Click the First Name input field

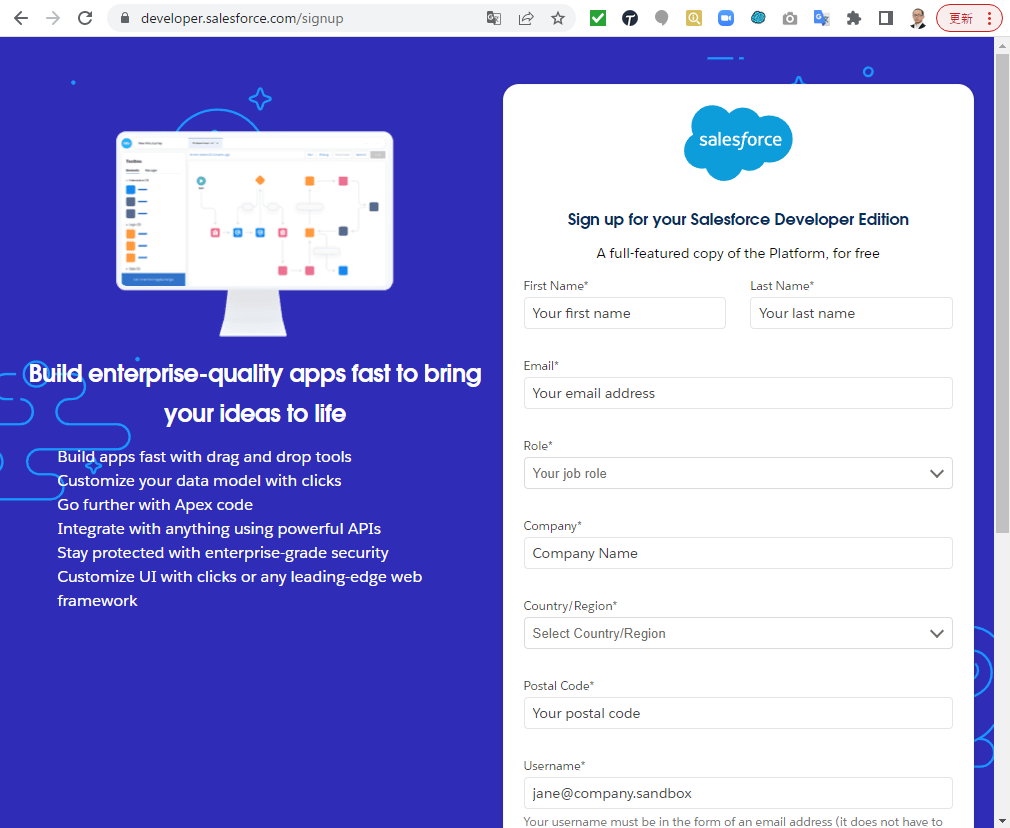624,313
